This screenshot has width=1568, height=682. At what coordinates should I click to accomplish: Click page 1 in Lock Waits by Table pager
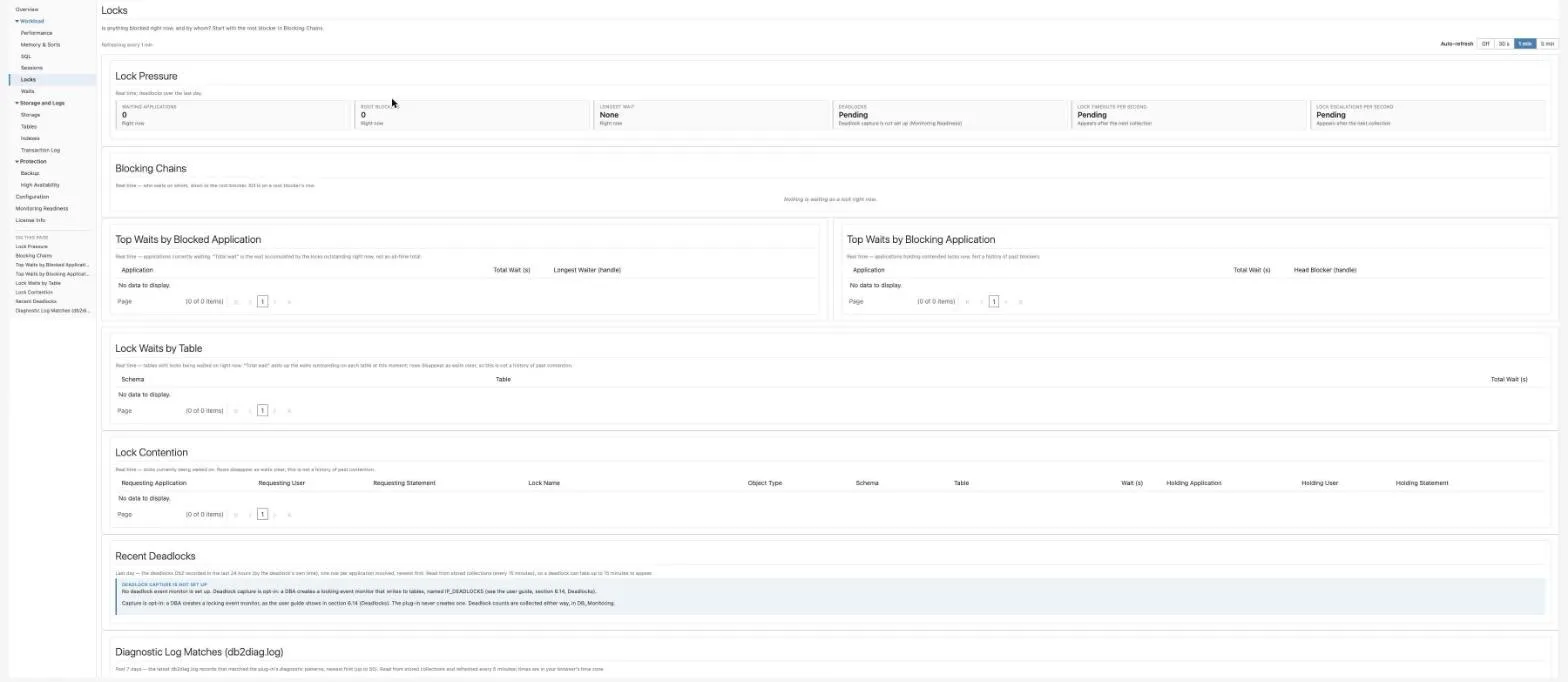262,410
